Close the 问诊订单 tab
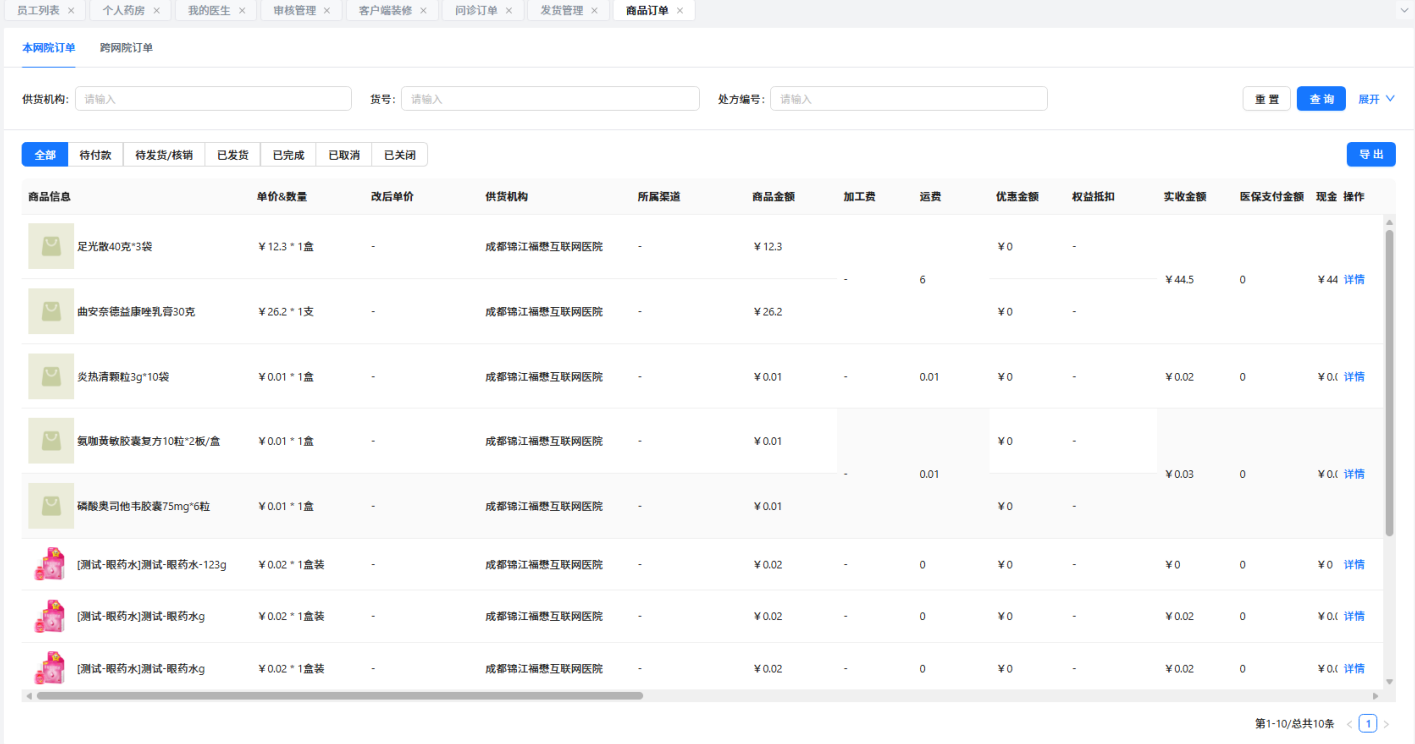The width and height of the screenshot is (1415, 744). pyautogui.click(x=508, y=11)
